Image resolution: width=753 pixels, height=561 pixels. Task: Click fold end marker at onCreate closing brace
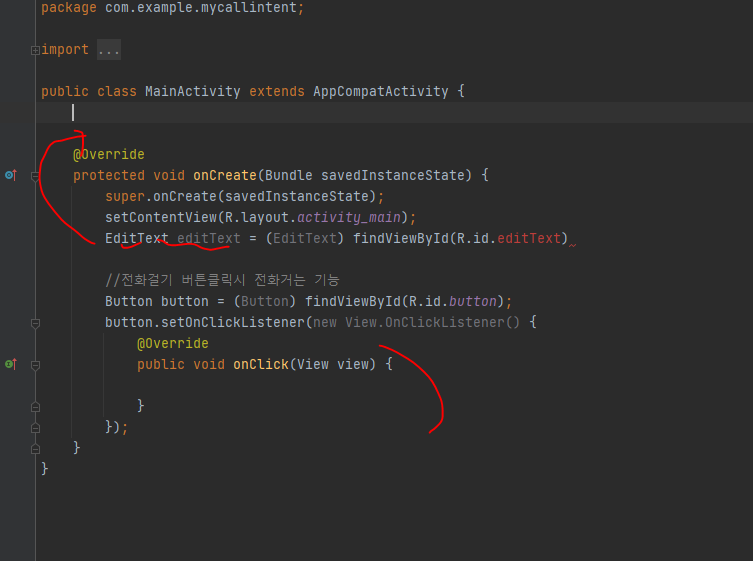35,449
